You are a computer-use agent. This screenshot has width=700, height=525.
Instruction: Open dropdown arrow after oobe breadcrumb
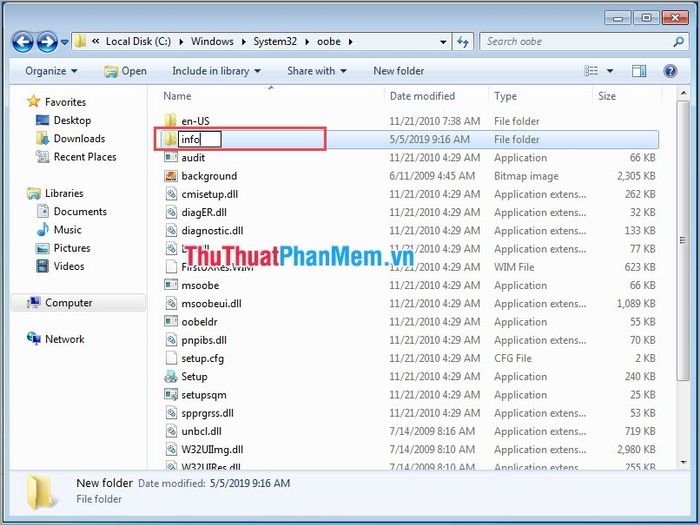350,42
